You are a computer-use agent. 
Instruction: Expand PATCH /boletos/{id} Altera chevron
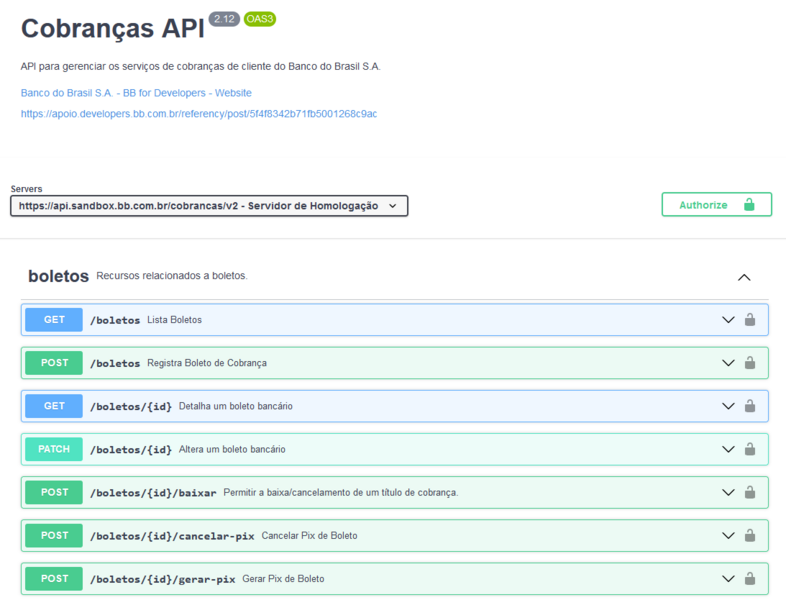[x=728, y=449]
